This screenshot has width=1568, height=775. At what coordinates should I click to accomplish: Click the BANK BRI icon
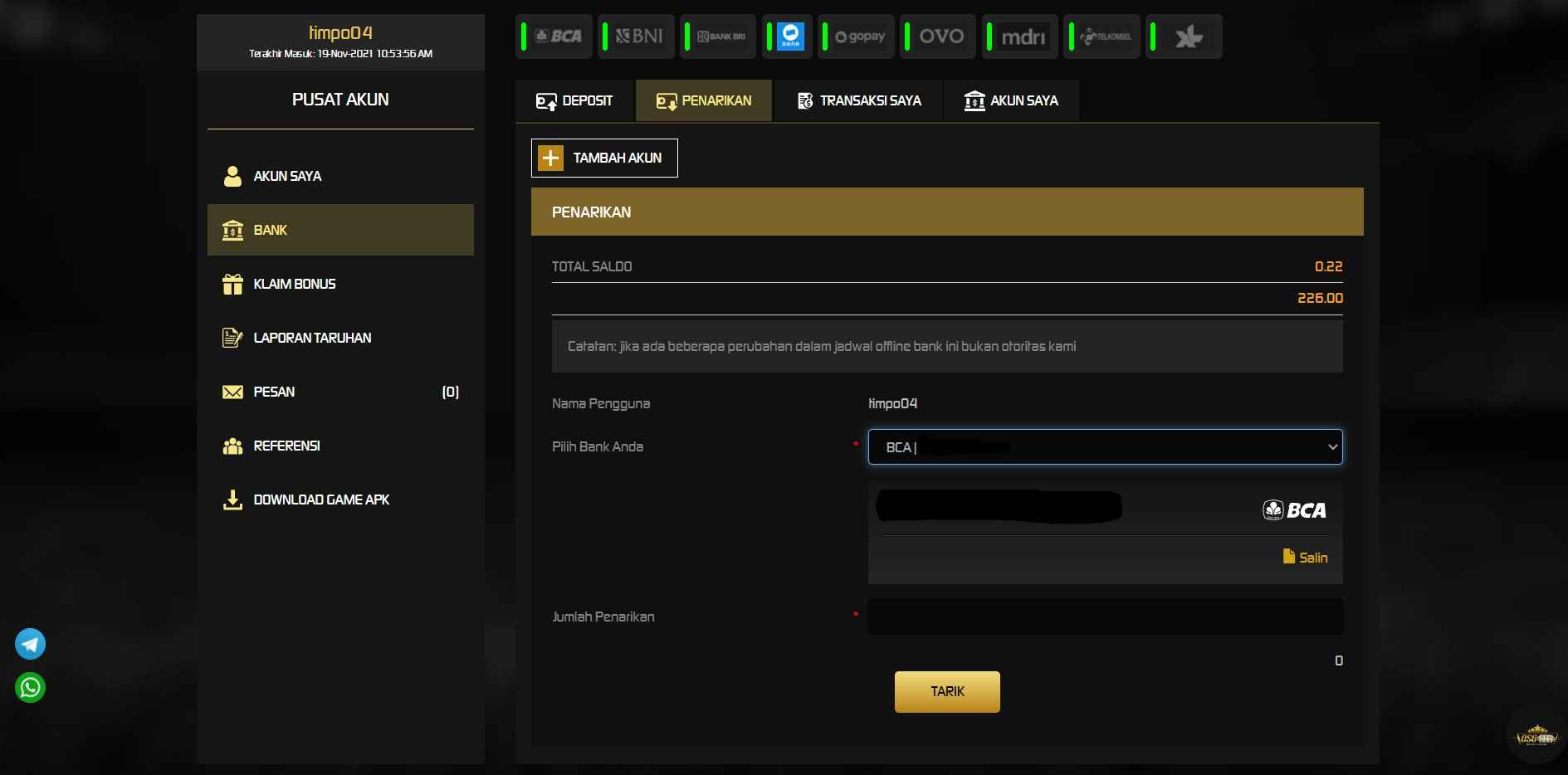(718, 37)
